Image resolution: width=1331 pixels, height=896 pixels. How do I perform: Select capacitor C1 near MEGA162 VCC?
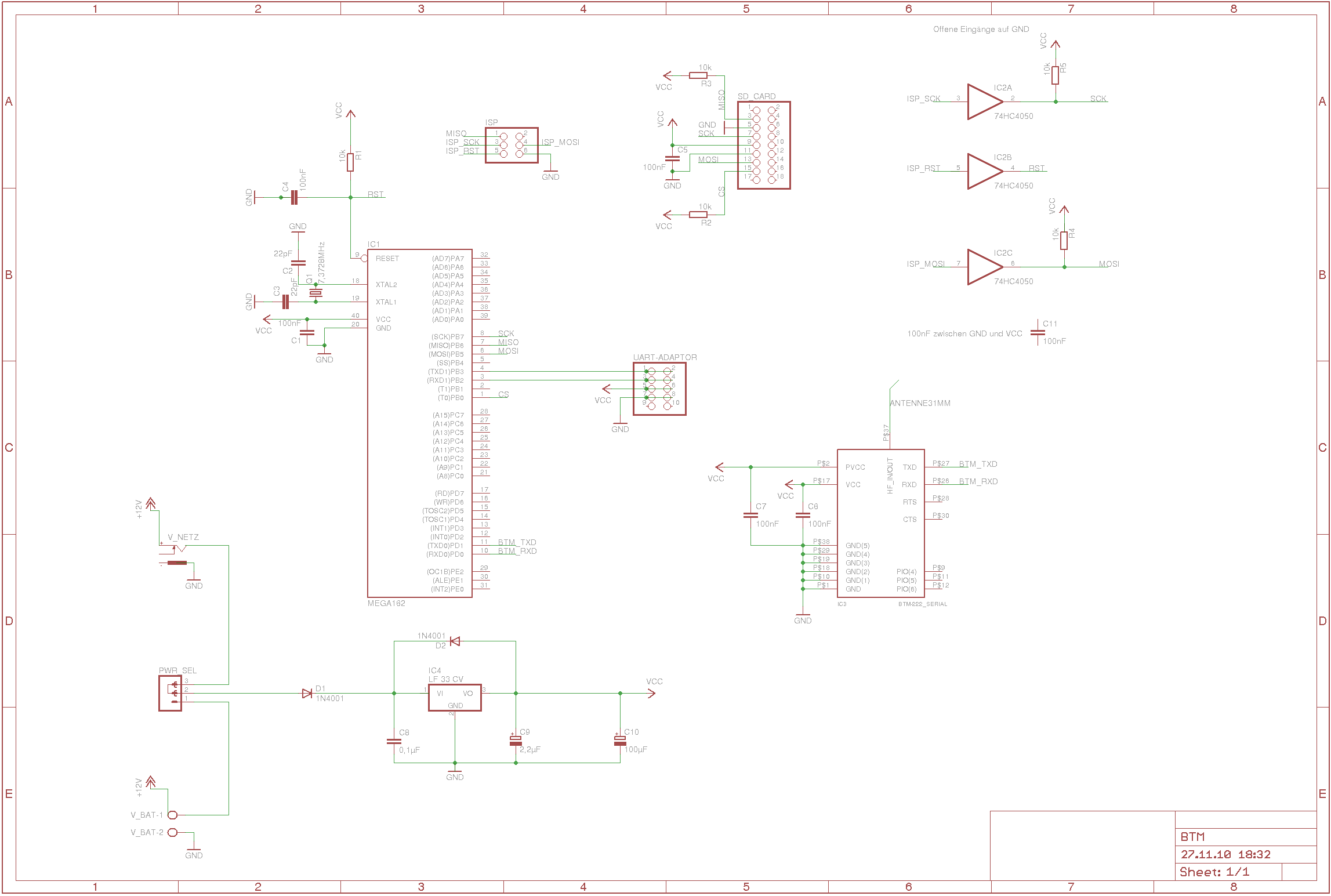coord(307,333)
